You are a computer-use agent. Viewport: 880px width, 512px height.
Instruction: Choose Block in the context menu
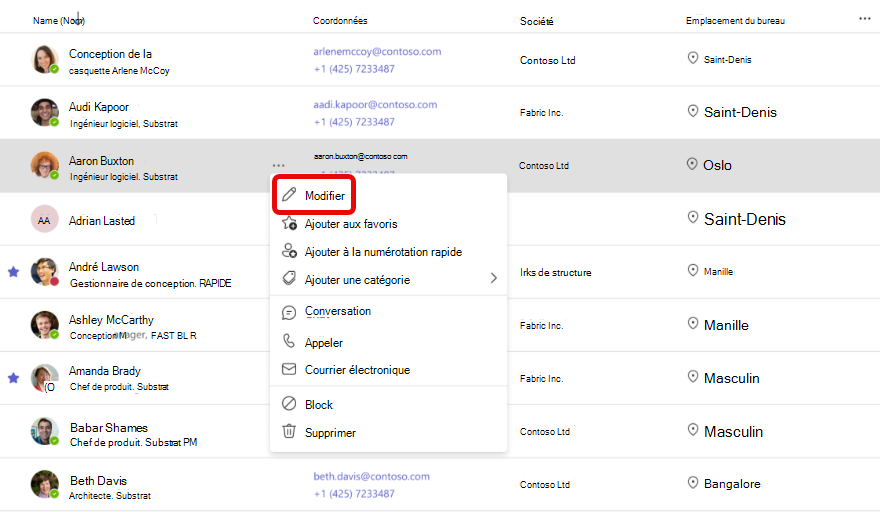[388, 405]
